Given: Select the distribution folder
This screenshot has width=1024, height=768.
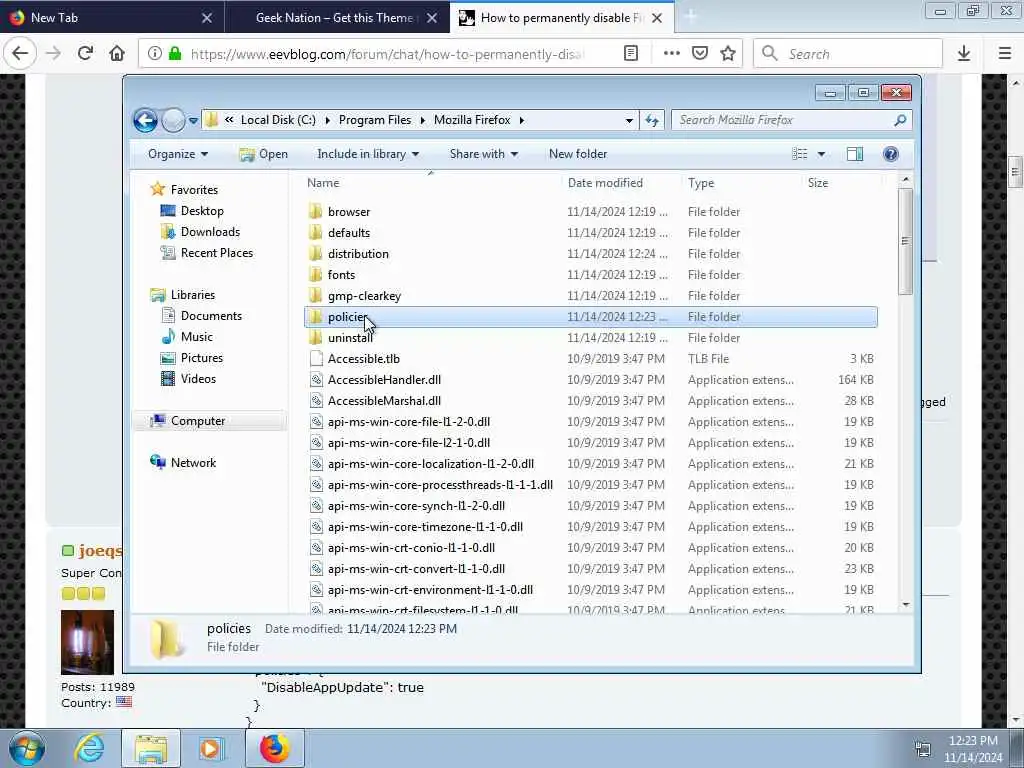Looking at the screenshot, I should [358, 254].
